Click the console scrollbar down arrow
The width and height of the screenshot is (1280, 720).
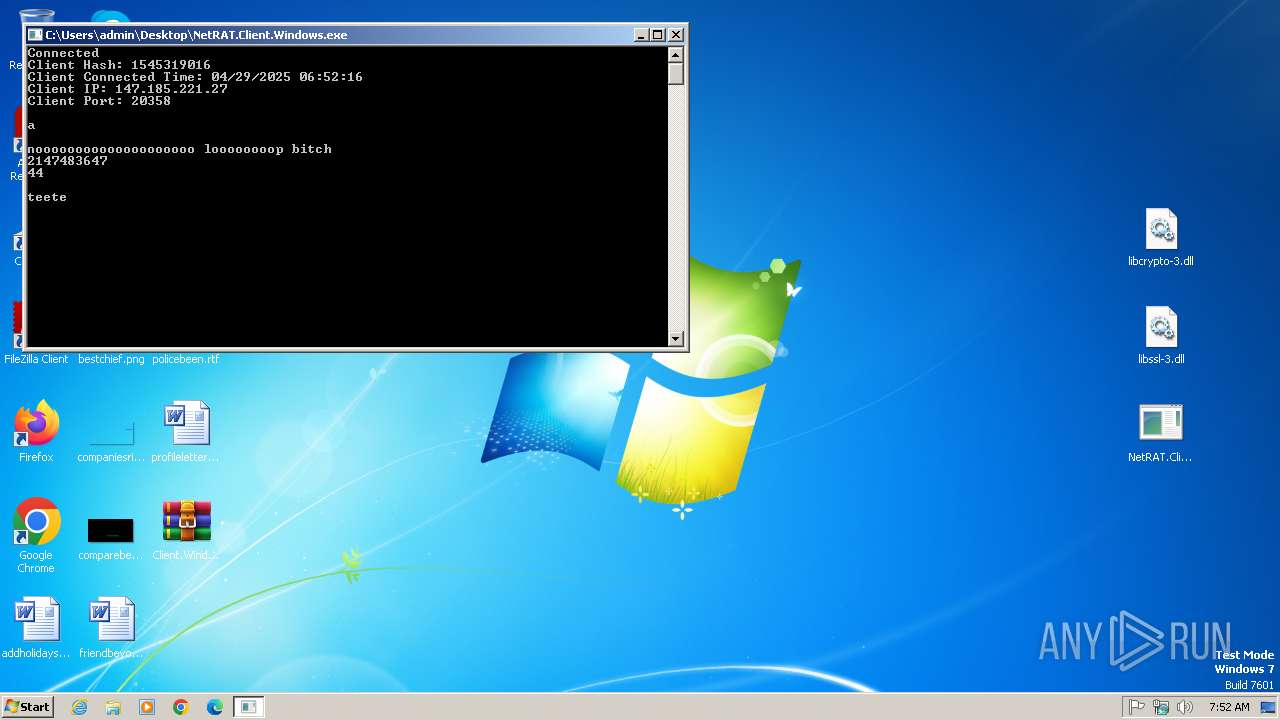click(676, 339)
